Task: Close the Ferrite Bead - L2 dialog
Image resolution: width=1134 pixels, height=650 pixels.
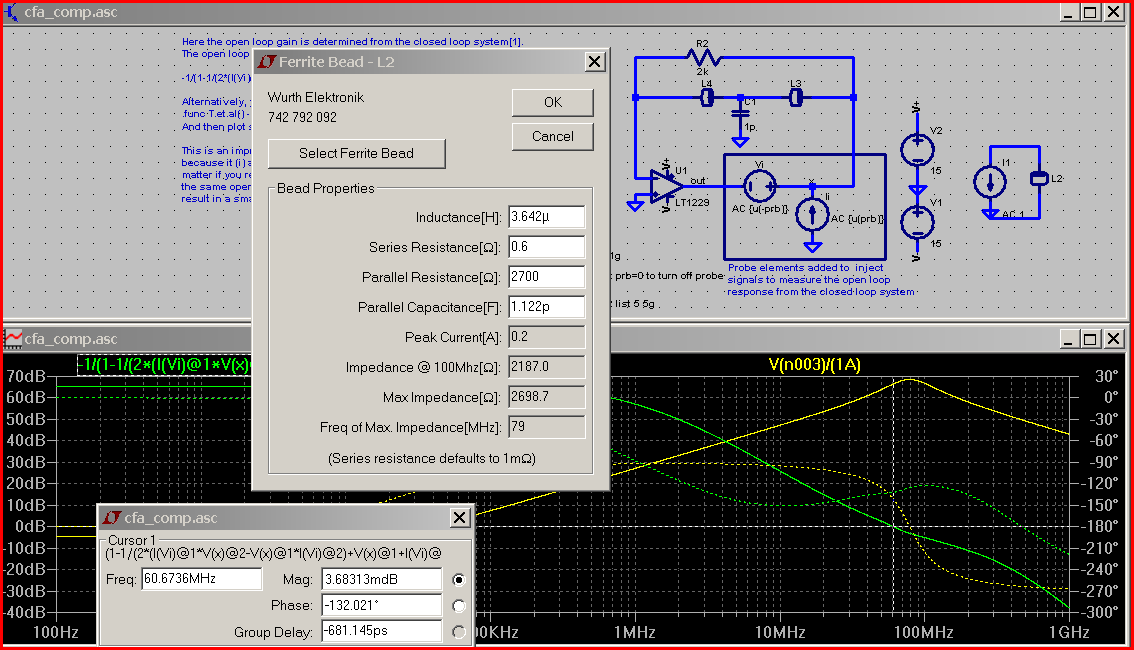Action: (x=594, y=62)
